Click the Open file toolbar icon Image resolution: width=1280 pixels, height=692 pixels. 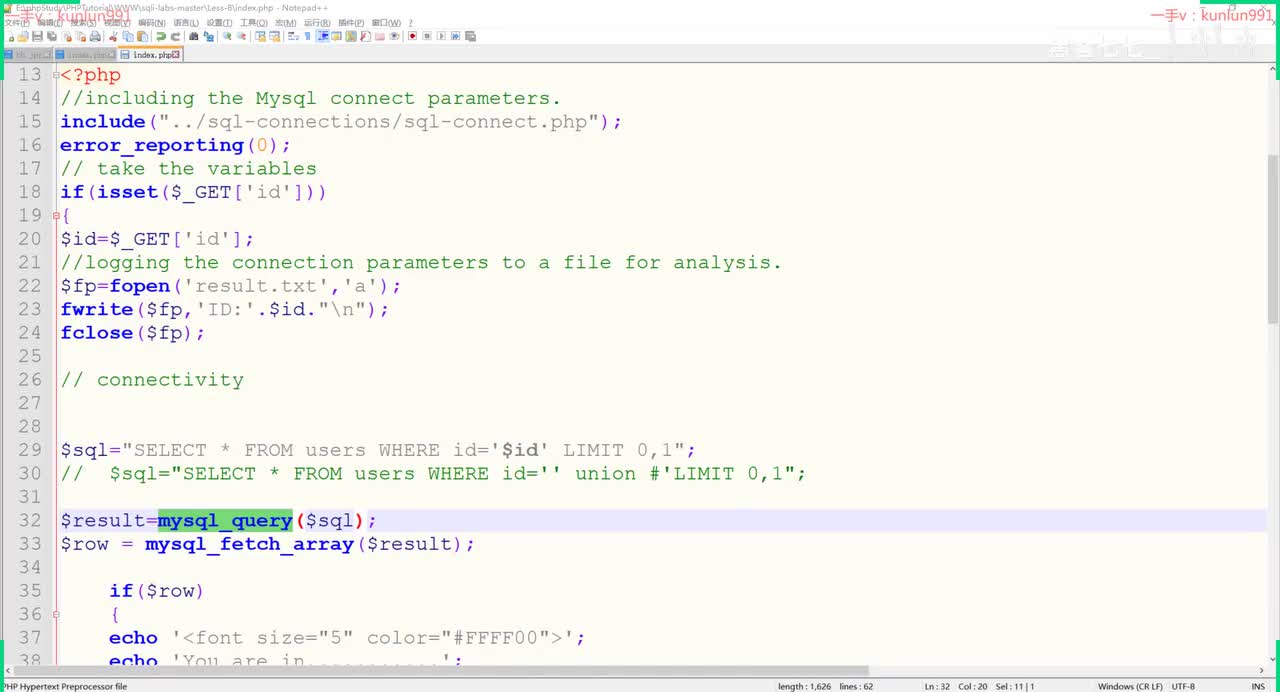pyautogui.click(x=23, y=36)
